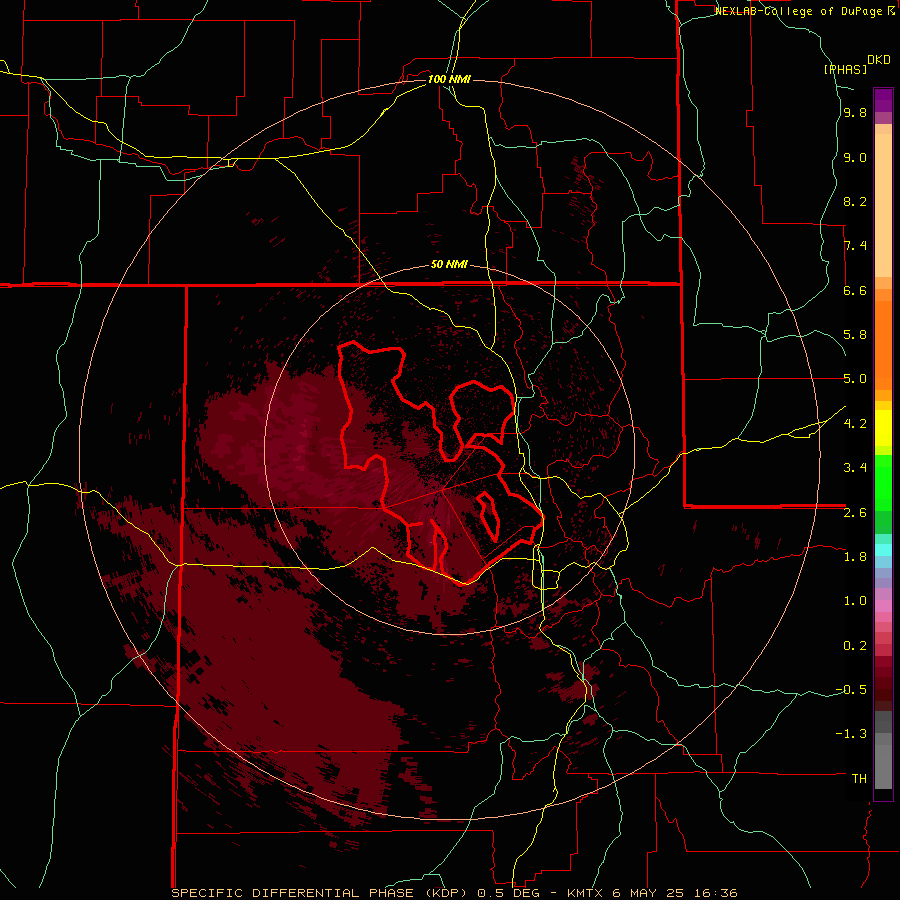Click the 50 NMI range ring label

(449, 265)
